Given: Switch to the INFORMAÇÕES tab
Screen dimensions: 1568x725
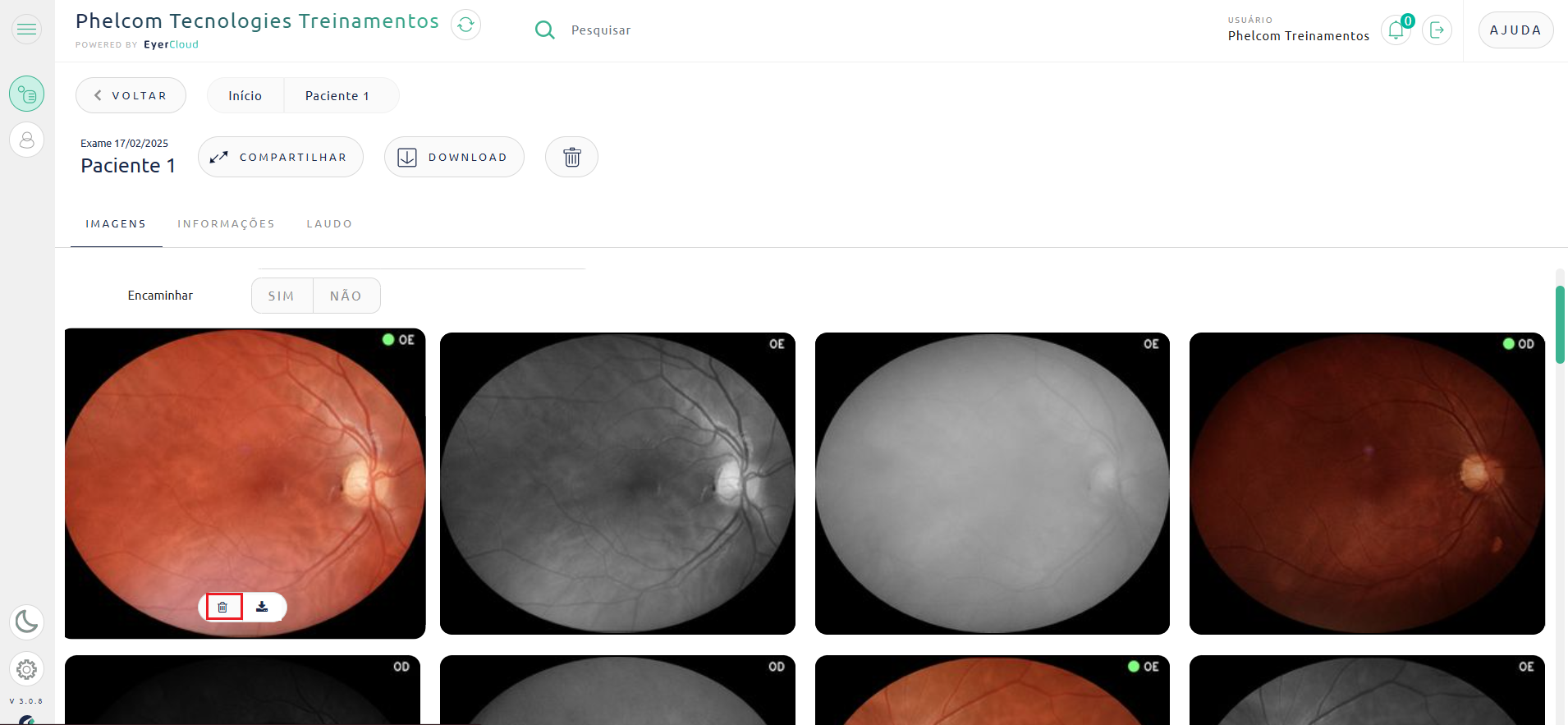Looking at the screenshot, I should (x=226, y=224).
